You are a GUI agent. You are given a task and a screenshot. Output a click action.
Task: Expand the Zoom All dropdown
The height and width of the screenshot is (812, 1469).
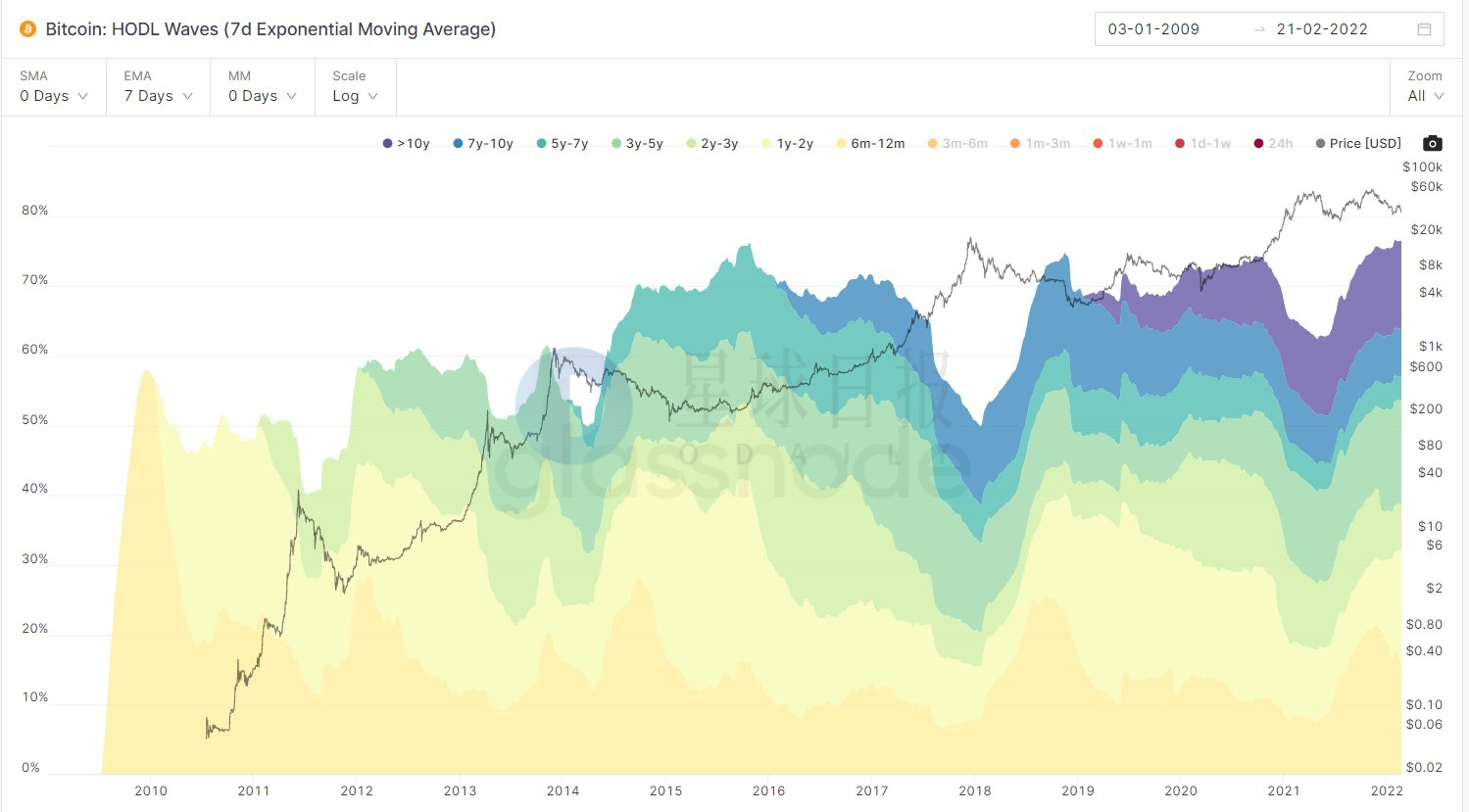[x=1426, y=87]
